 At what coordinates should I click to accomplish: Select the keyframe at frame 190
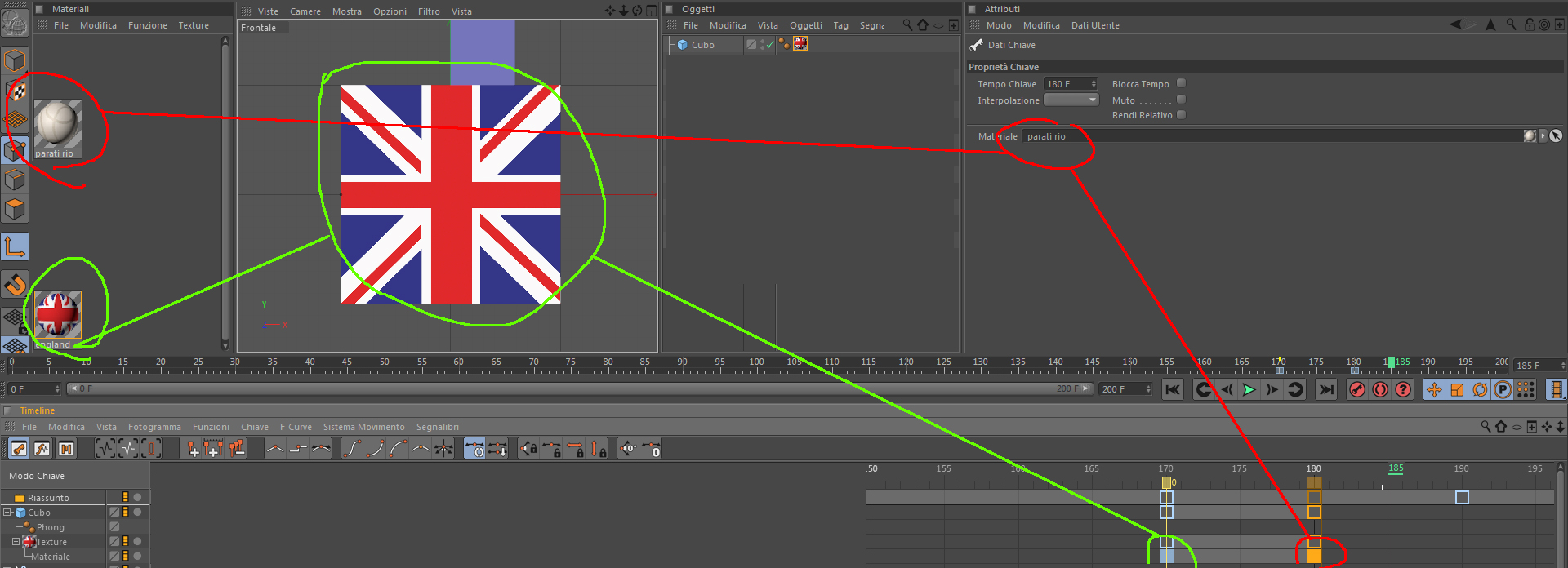(x=1462, y=497)
